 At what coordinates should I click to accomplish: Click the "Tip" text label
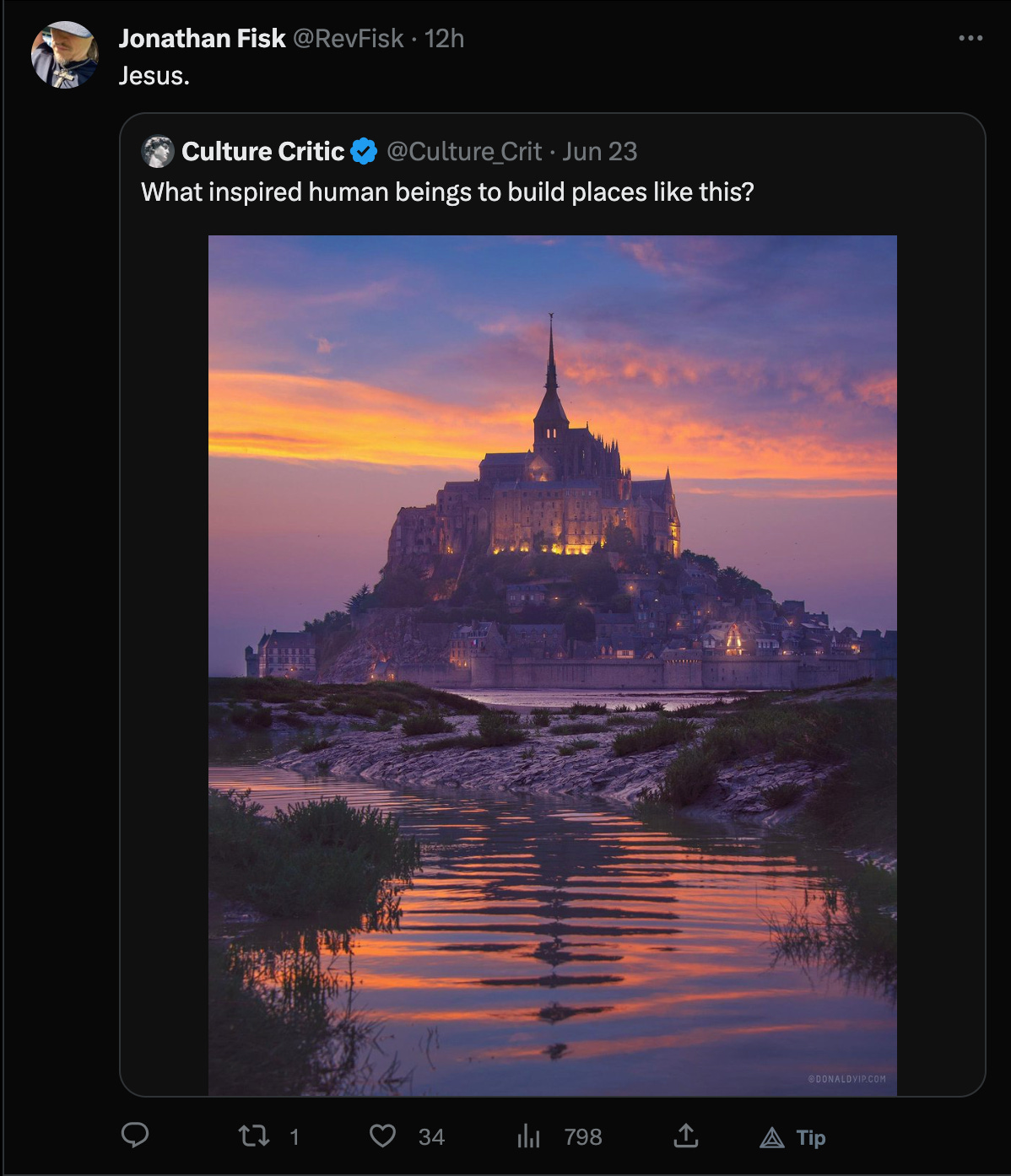[811, 1138]
